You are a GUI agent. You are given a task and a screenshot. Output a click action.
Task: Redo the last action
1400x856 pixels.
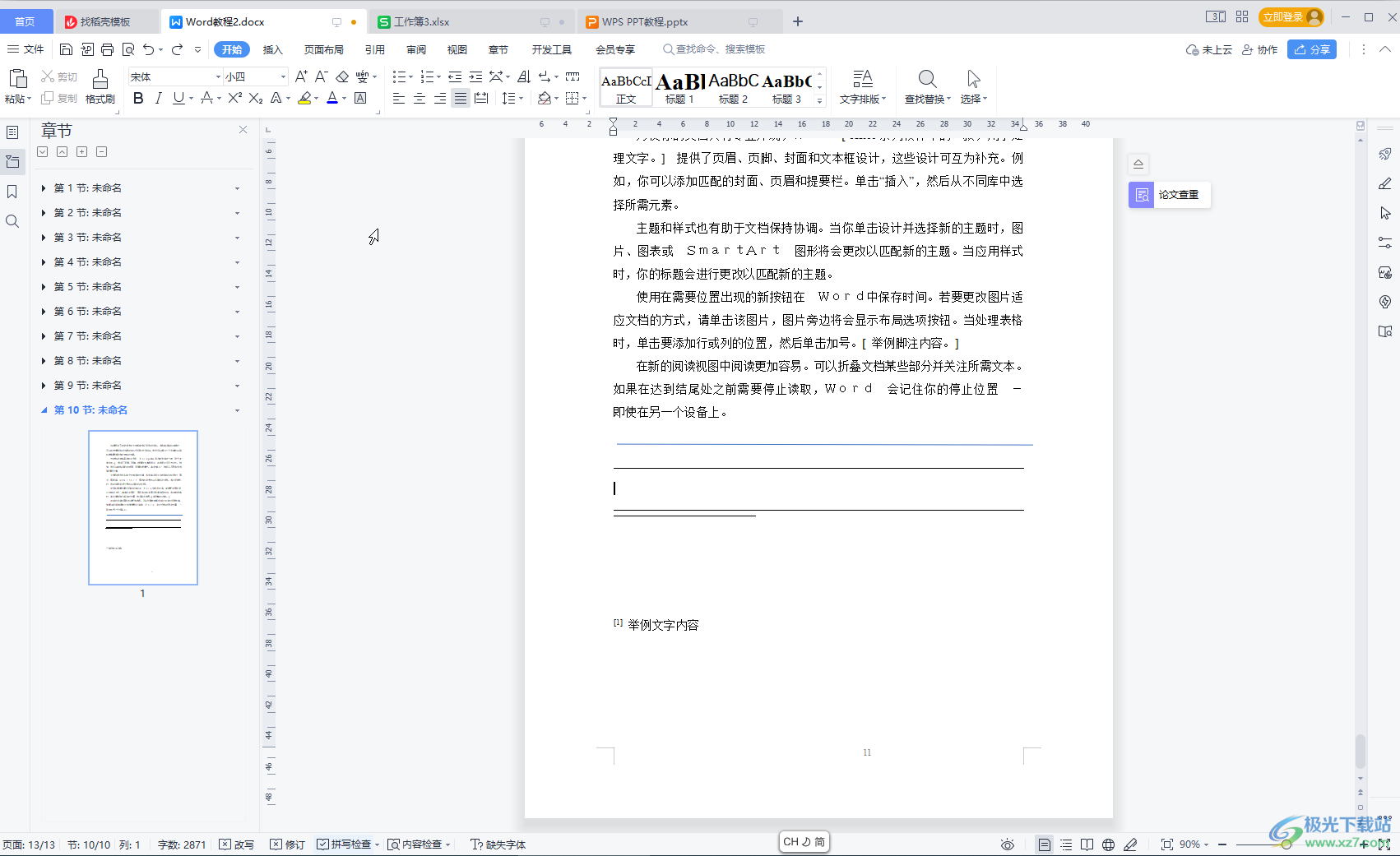pyautogui.click(x=178, y=49)
